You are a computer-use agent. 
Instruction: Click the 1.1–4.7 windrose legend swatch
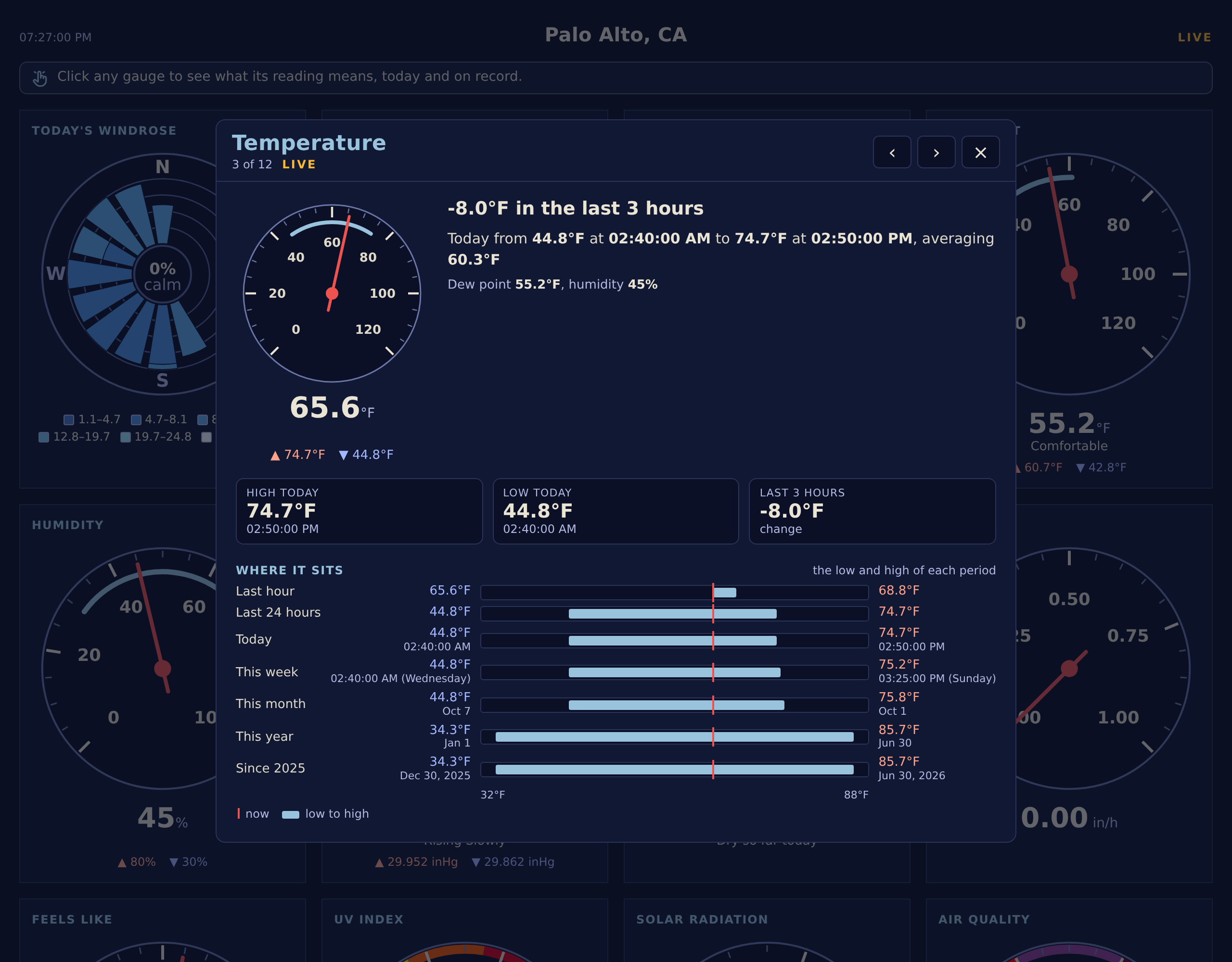coord(69,419)
